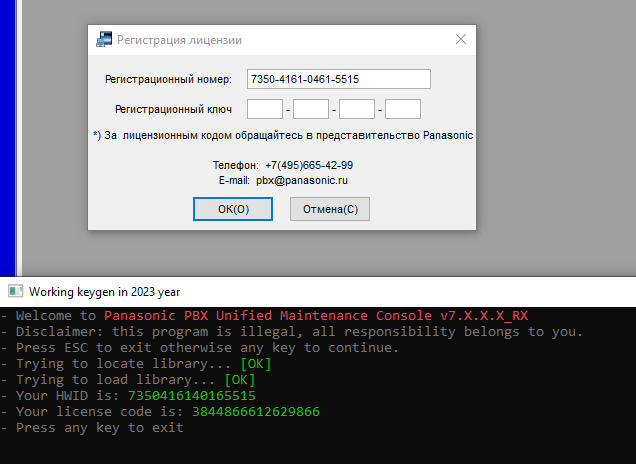Image resolution: width=636 pixels, height=464 pixels.
Task: Focus the third registration key box
Action: click(x=357, y=109)
